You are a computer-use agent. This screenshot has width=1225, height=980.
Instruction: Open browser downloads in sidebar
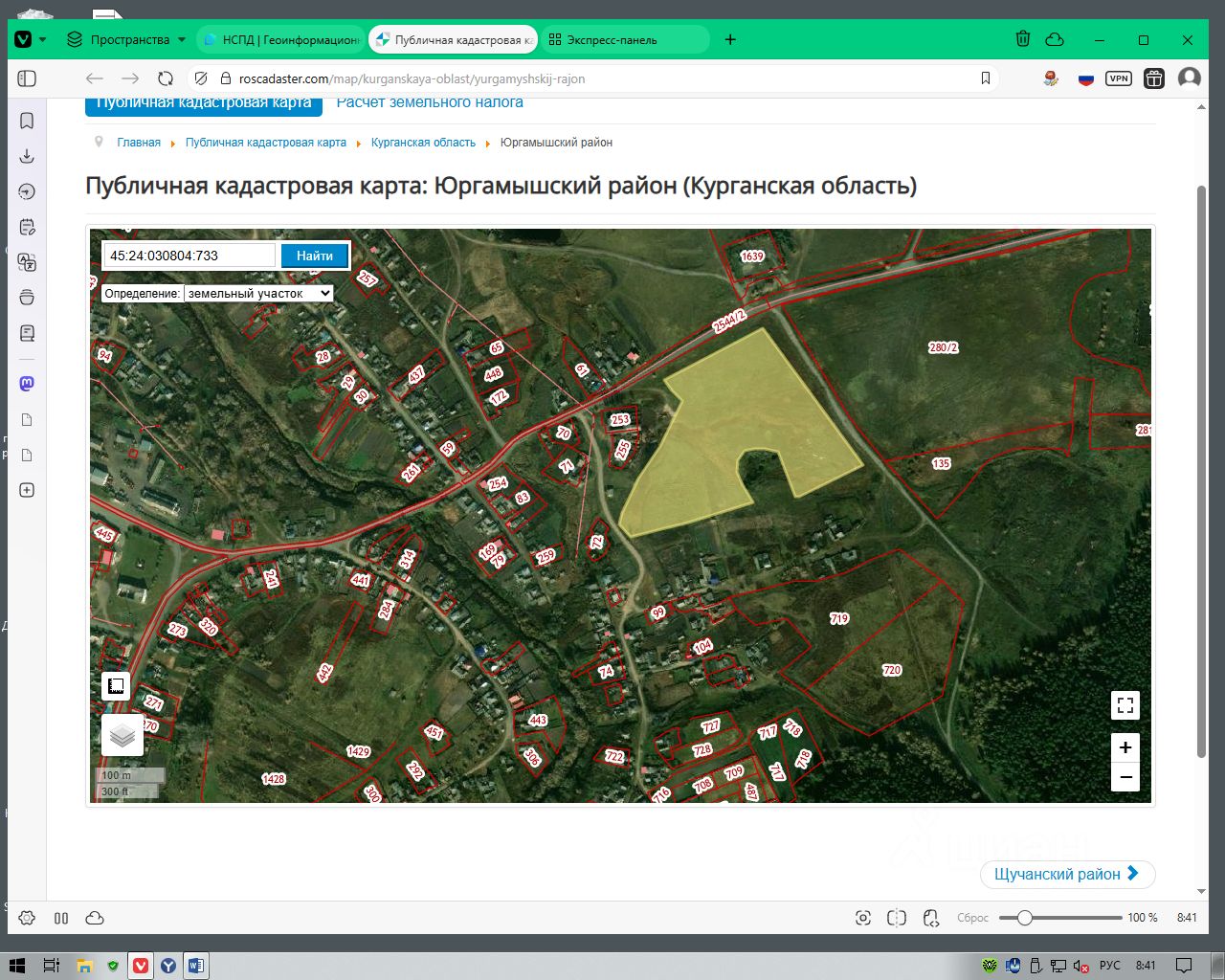coord(27,156)
